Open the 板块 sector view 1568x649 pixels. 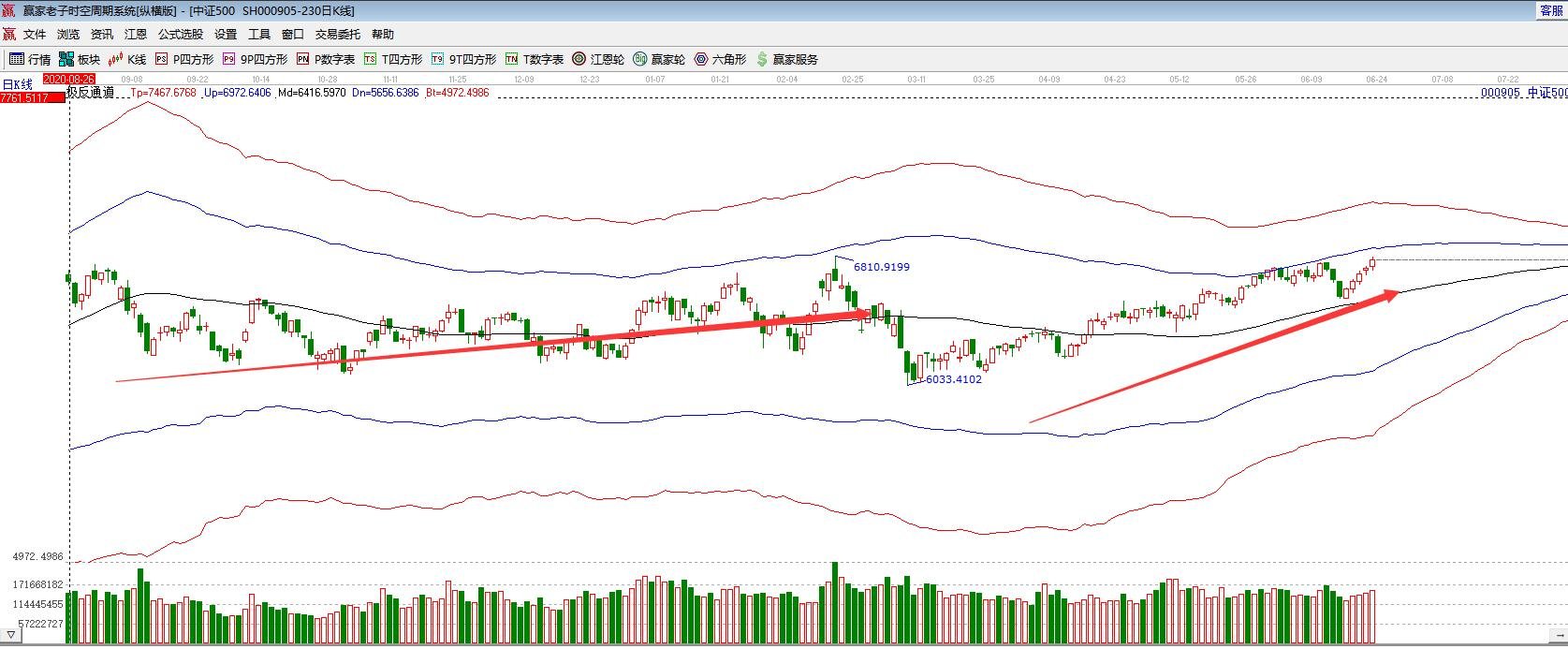point(80,59)
